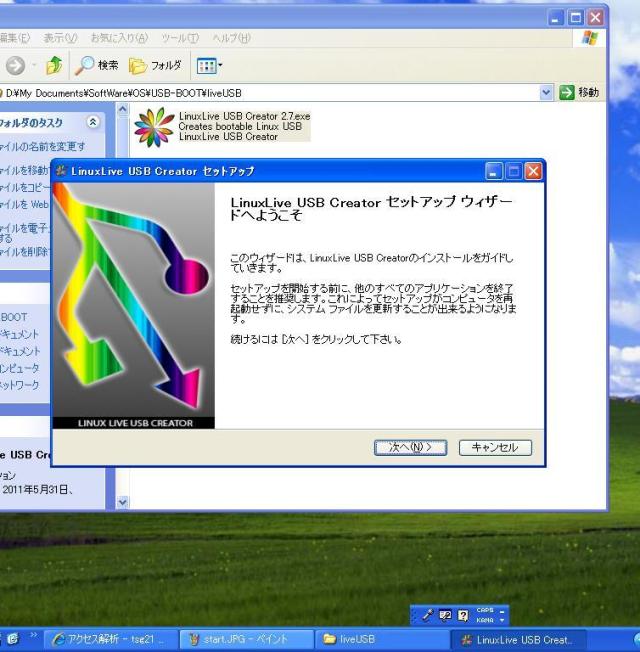
Task: Click the address bar path field
Action: (x=270, y=93)
